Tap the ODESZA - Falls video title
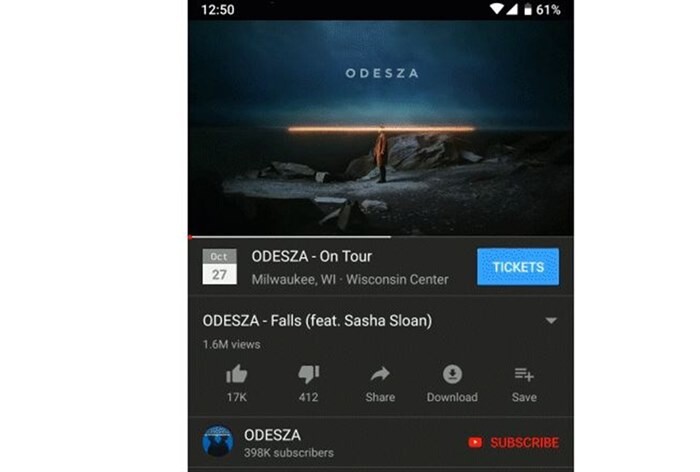700x472 pixels. (x=317, y=321)
